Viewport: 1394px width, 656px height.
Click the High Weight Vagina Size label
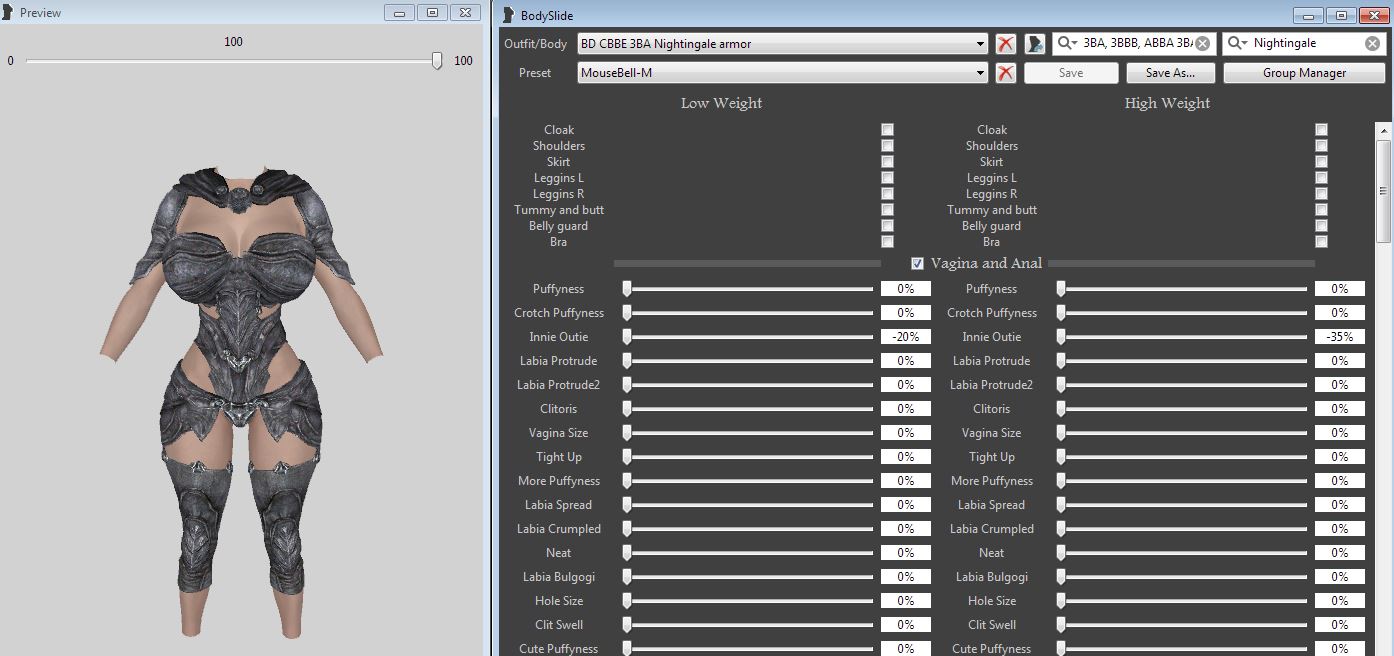pyautogui.click(x=992, y=433)
